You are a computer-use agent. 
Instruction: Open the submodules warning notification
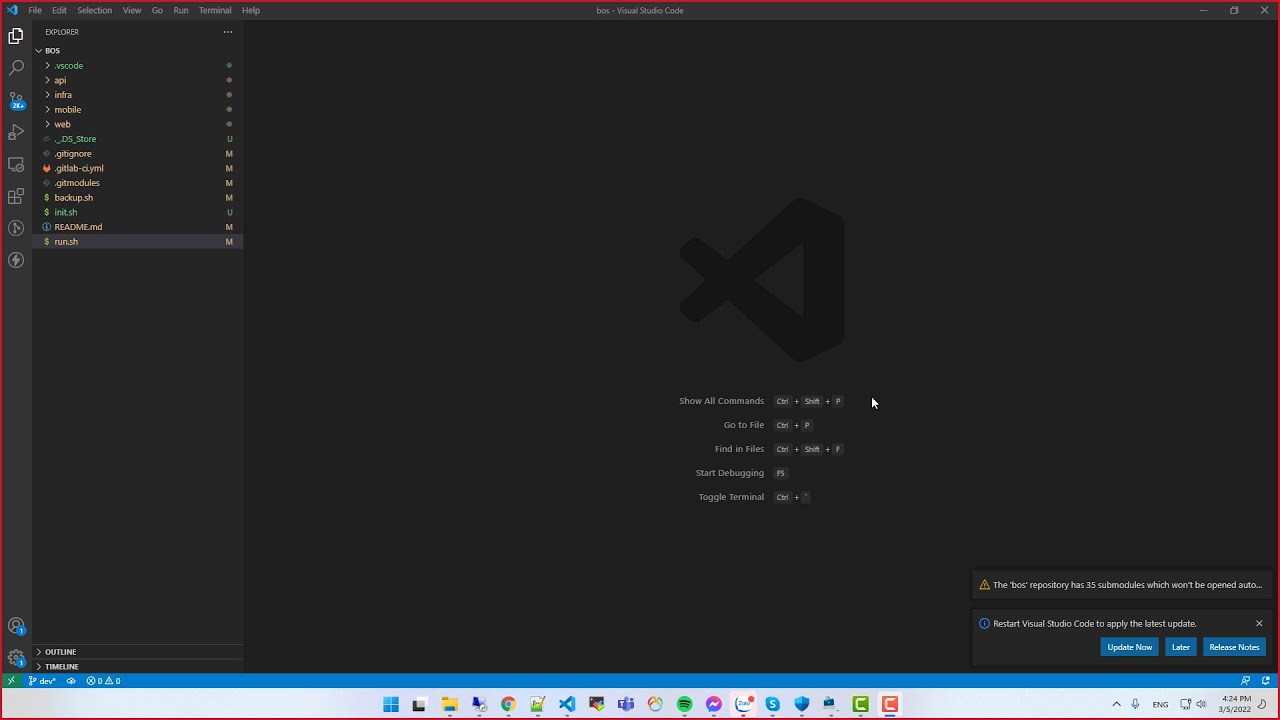pyautogui.click(x=1120, y=585)
